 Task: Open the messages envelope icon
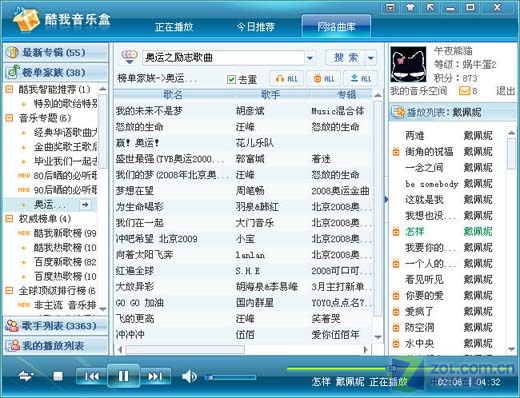coord(464,91)
